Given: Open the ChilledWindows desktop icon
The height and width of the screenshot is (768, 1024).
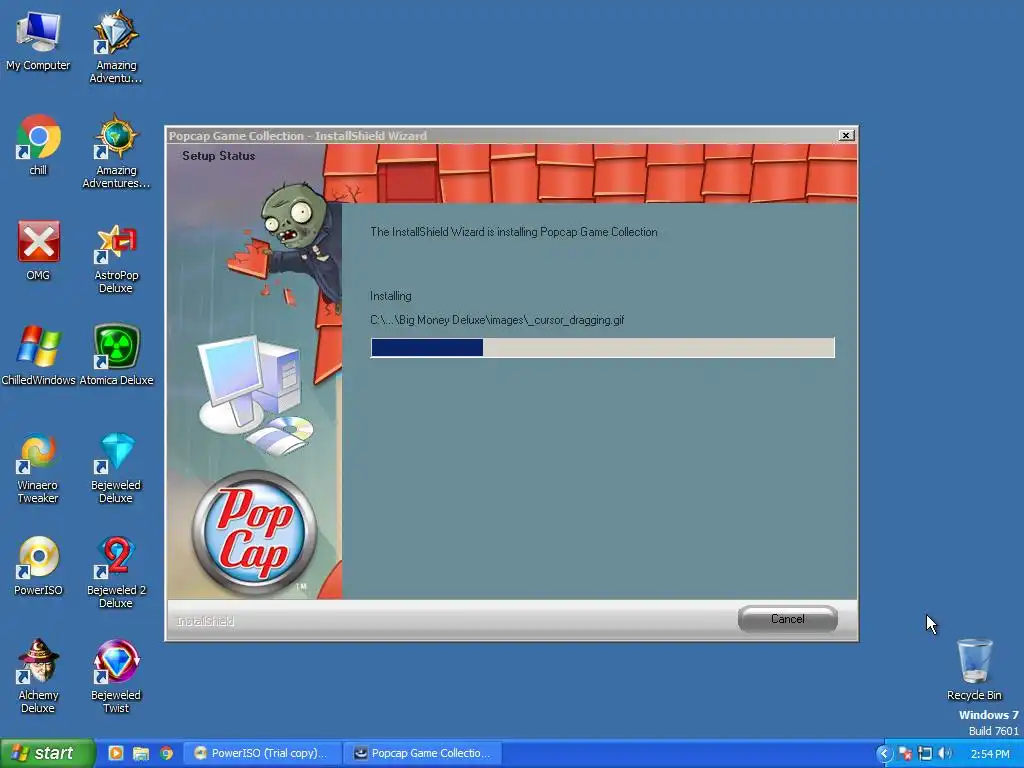Looking at the screenshot, I should 38,355.
